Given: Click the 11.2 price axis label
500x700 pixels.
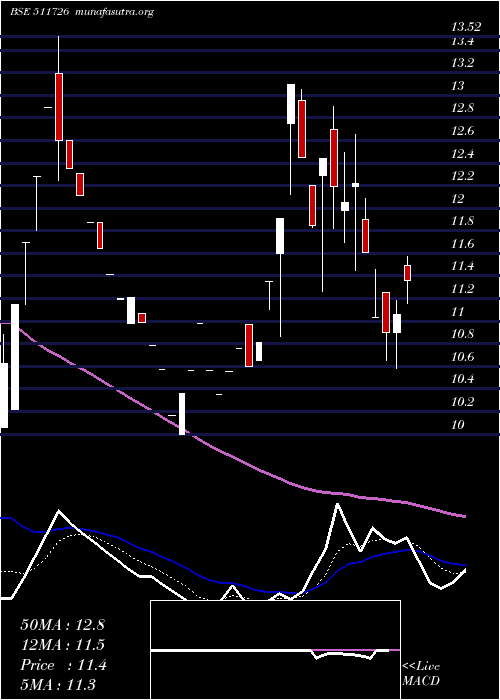Looking at the screenshot, I should (x=462, y=289).
